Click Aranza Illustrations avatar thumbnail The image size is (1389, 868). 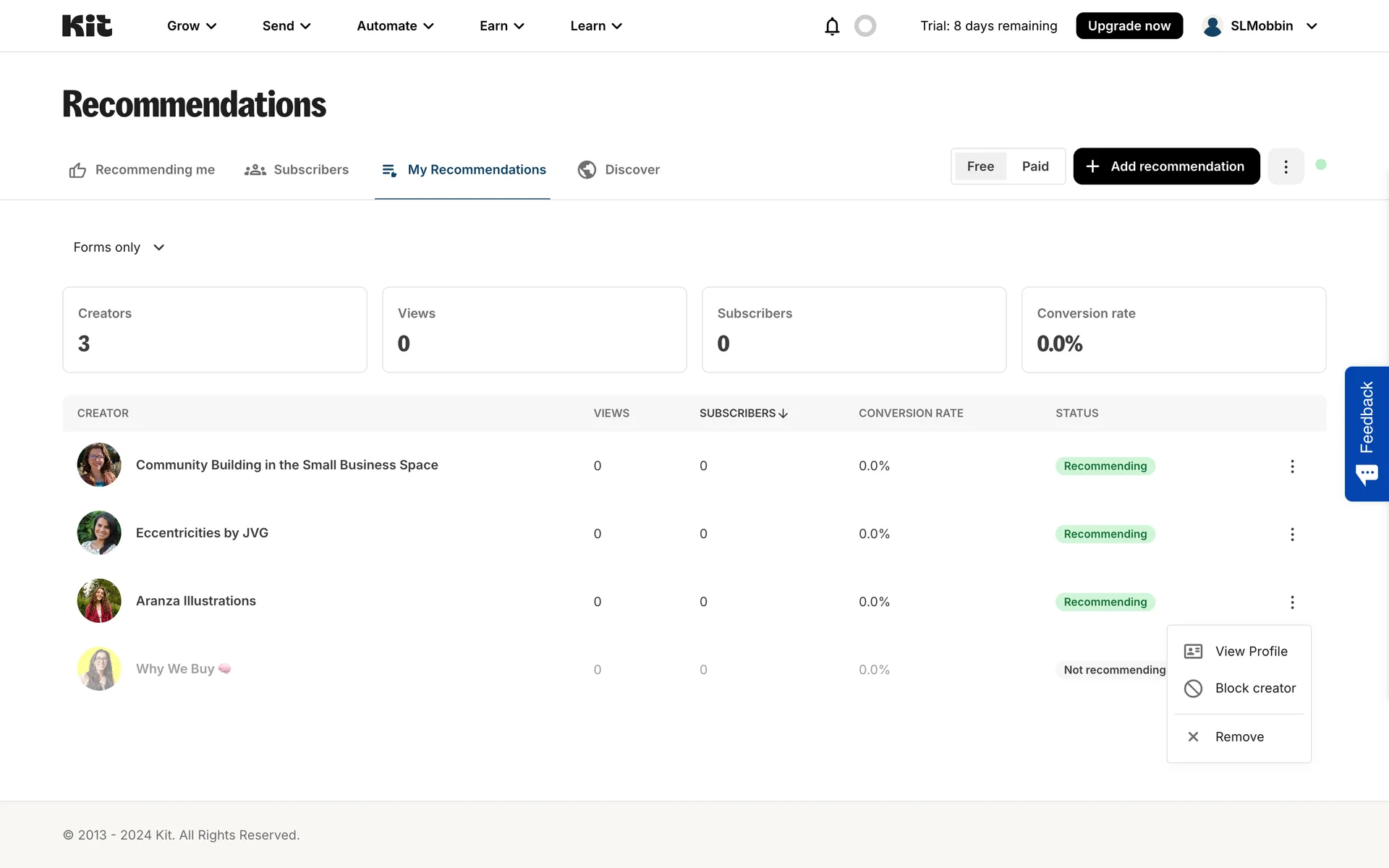(99, 601)
